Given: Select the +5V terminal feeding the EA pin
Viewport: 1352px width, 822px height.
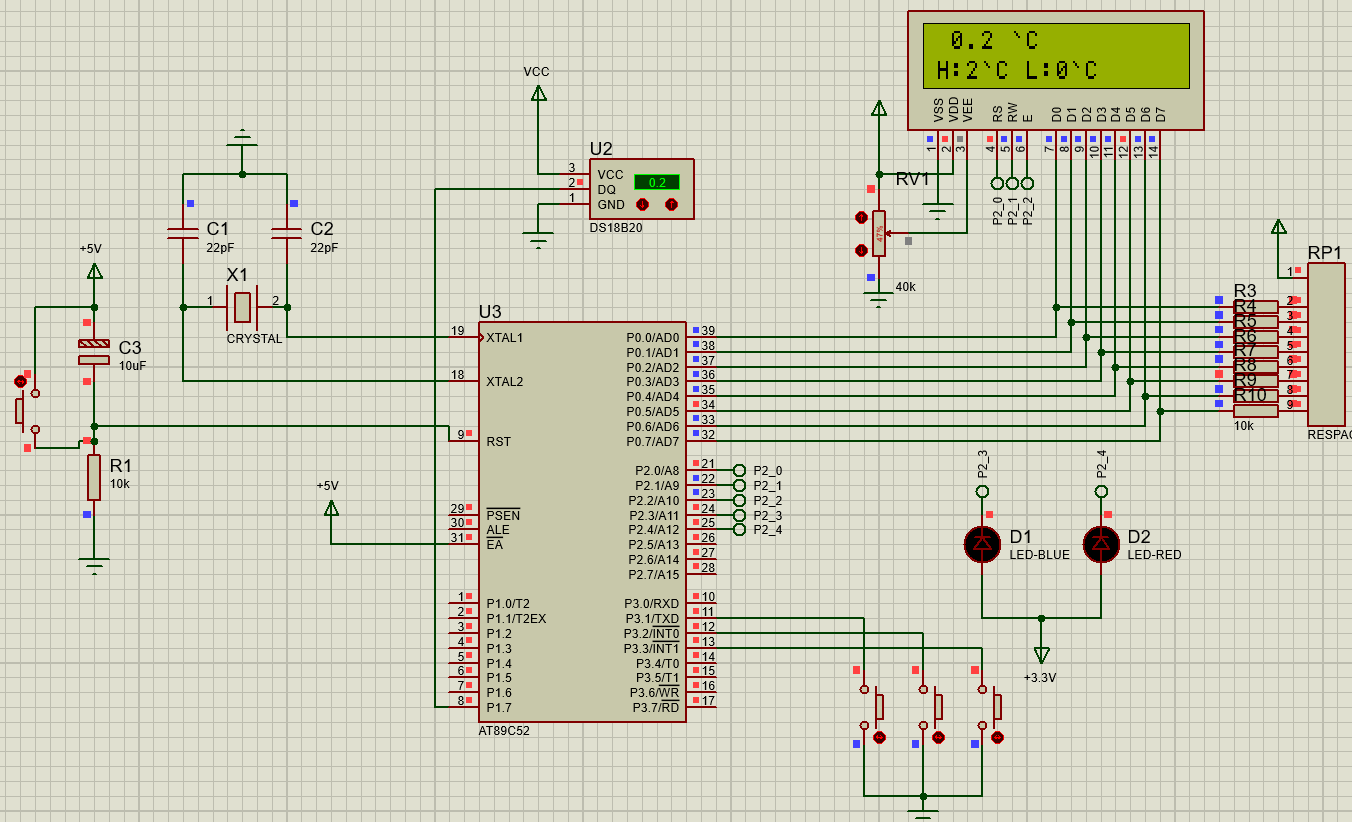Looking at the screenshot, I should pos(331,508).
